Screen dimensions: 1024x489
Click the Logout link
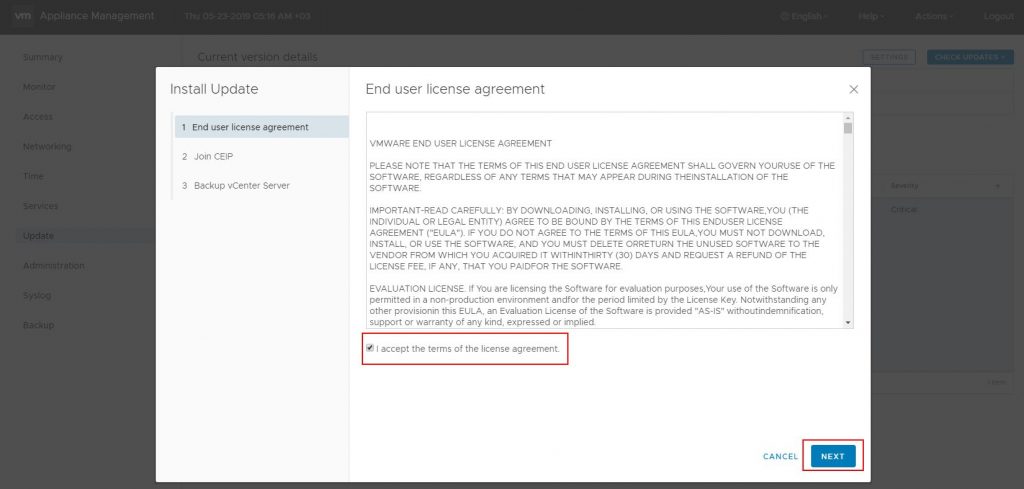pyautogui.click(x=999, y=16)
